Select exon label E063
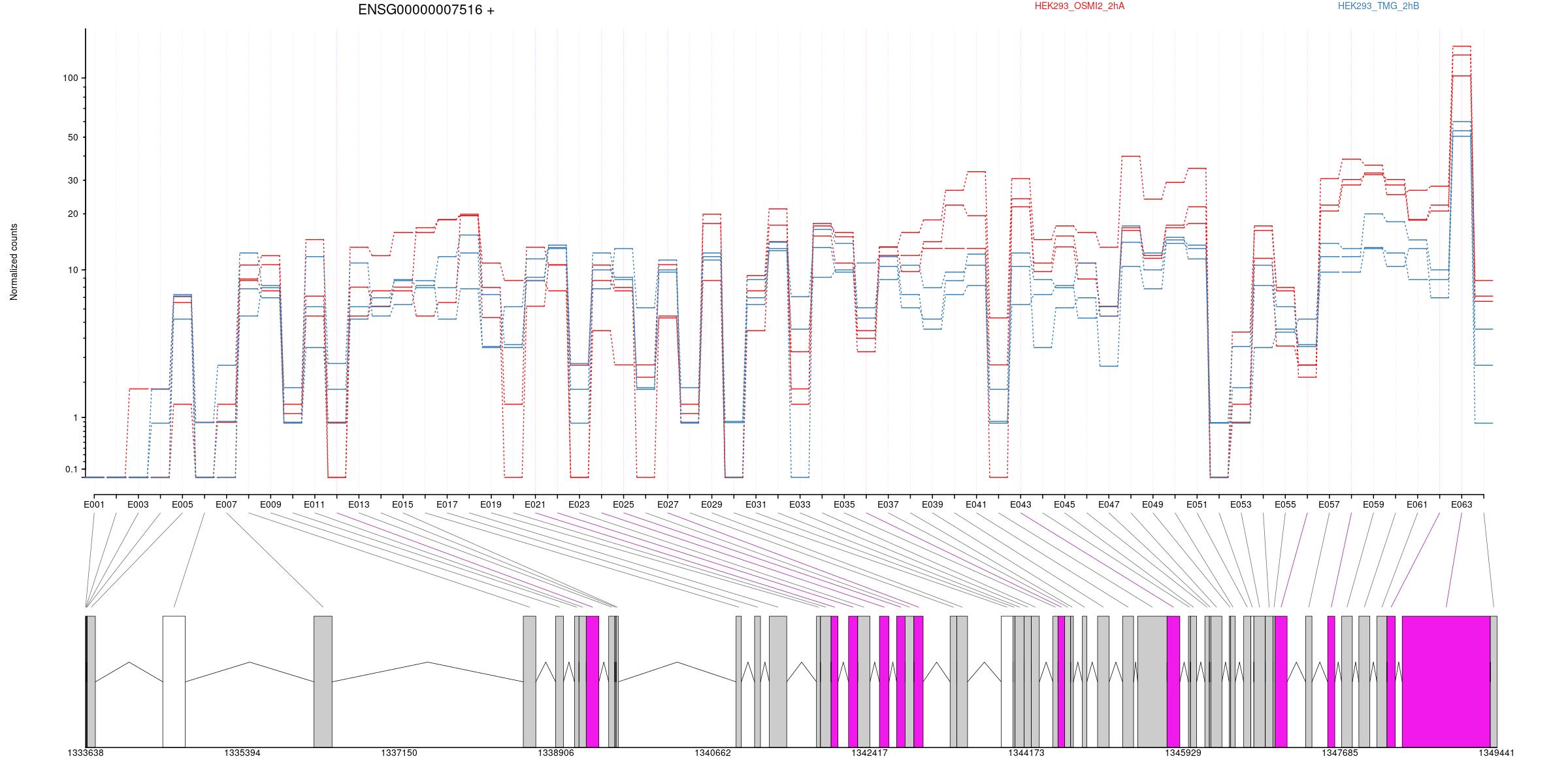Image resolution: width=1568 pixels, height=784 pixels. (1462, 504)
